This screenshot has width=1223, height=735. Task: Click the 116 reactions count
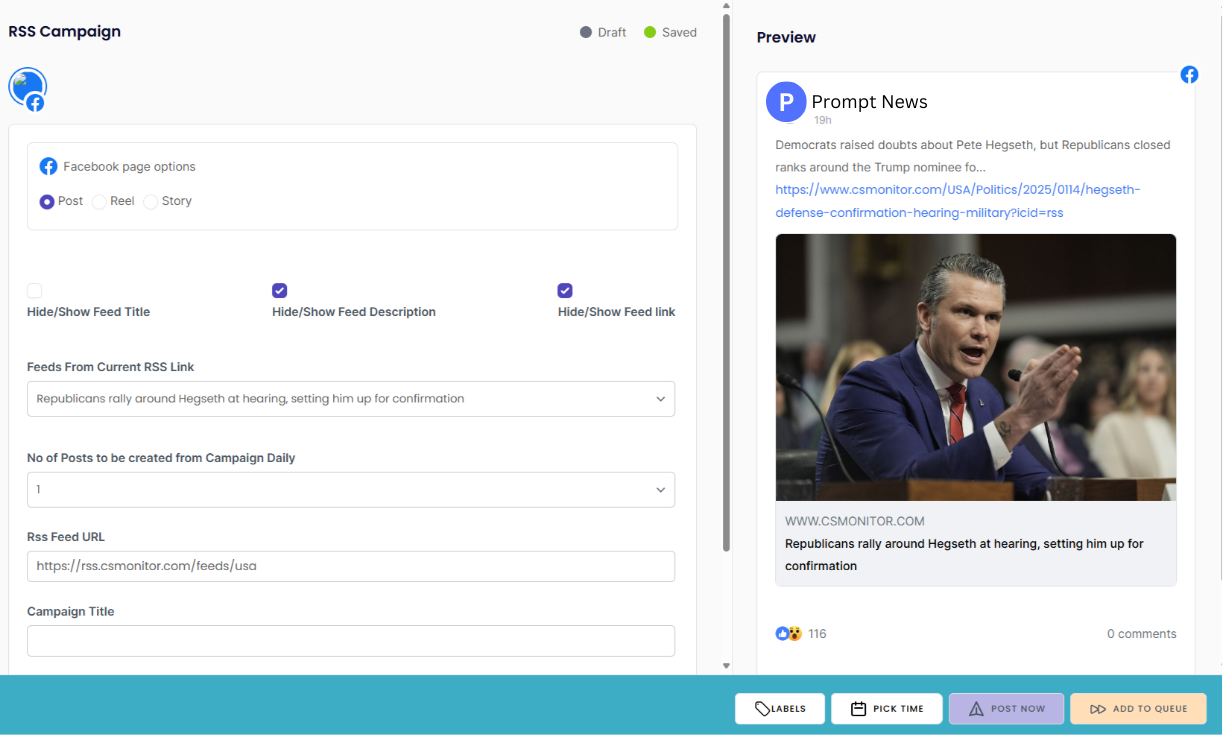tap(817, 634)
